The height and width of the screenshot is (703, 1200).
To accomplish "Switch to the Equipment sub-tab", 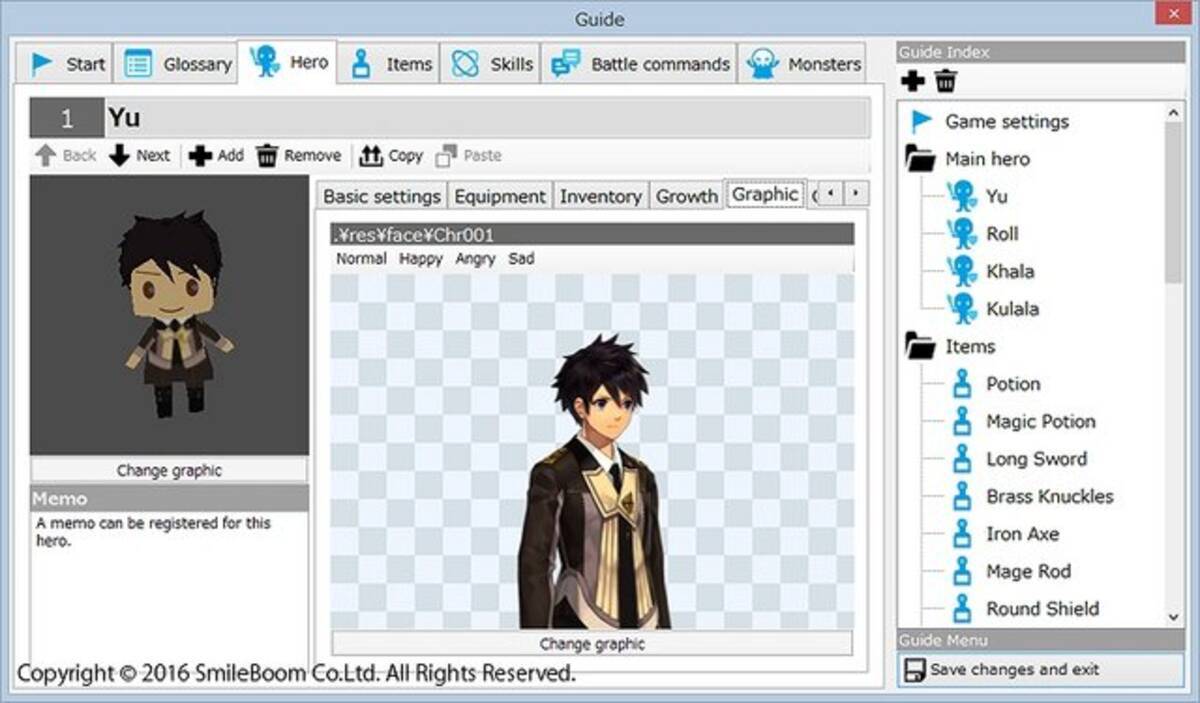I will tap(500, 196).
